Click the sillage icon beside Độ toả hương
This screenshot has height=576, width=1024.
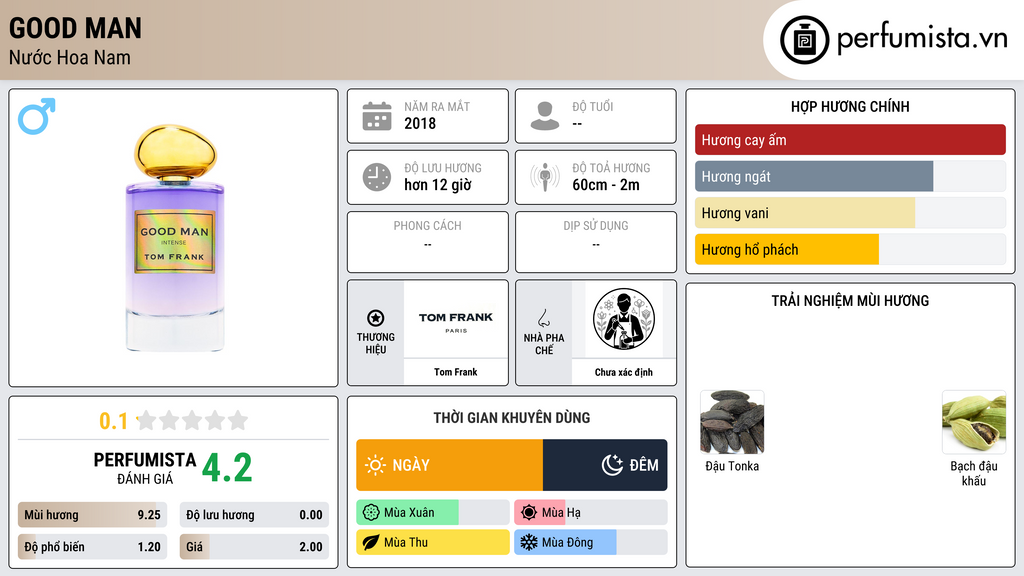(545, 177)
